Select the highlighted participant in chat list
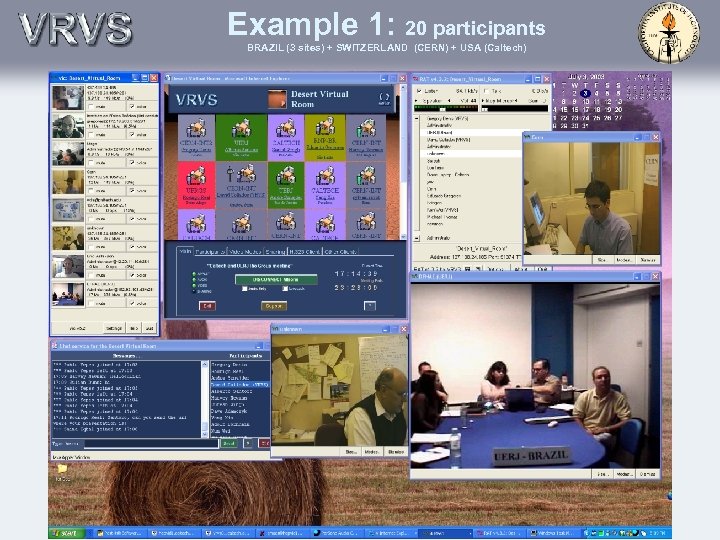 point(240,384)
